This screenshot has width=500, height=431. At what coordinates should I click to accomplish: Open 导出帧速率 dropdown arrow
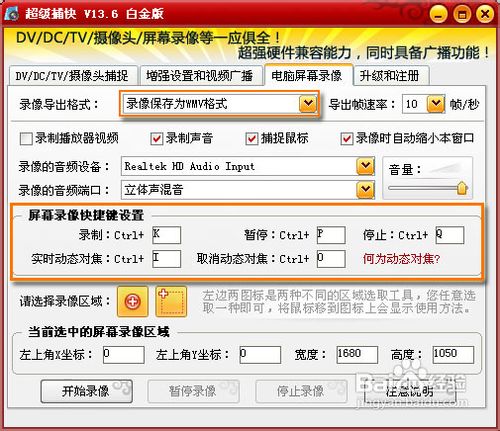click(x=436, y=104)
